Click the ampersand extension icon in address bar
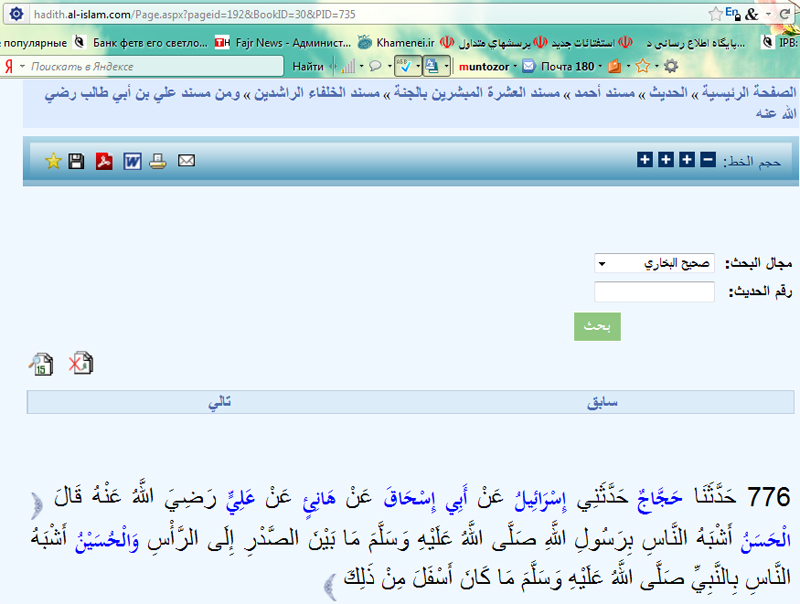 tap(752, 14)
